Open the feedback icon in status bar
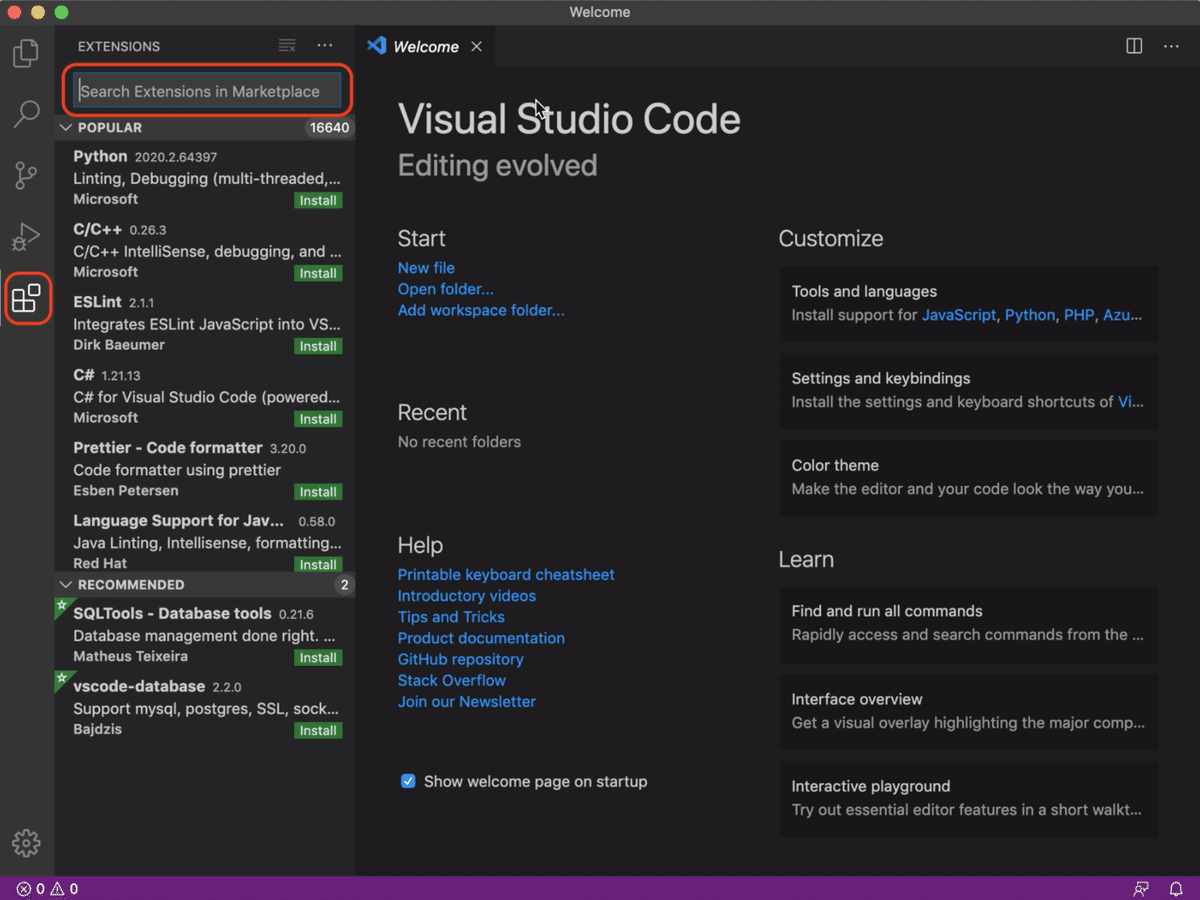The width and height of the screenshot is (1200, 900). 1140,888
